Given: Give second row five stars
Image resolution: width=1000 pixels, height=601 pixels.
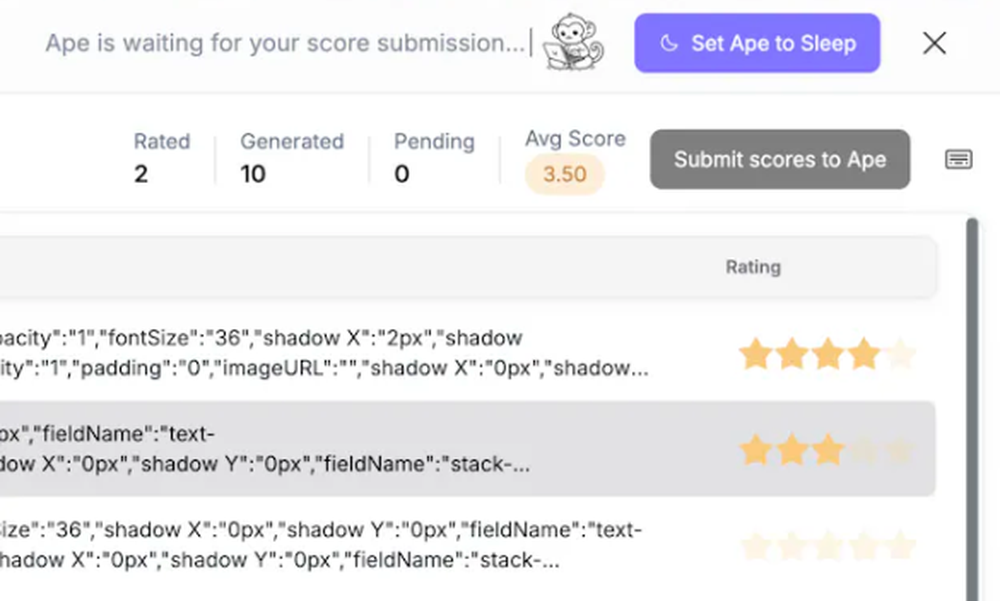Looking at the screenshot, I should [x=901, y=449].
